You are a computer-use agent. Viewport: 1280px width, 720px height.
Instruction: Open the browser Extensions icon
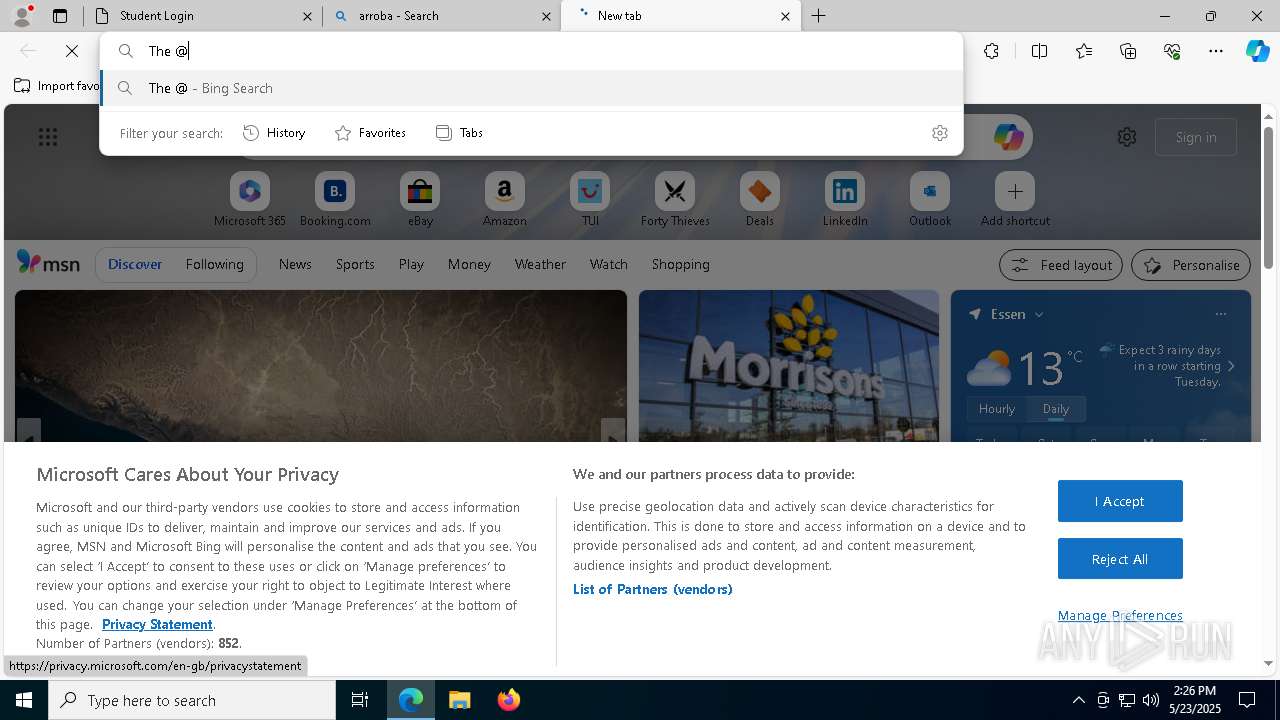991,51
